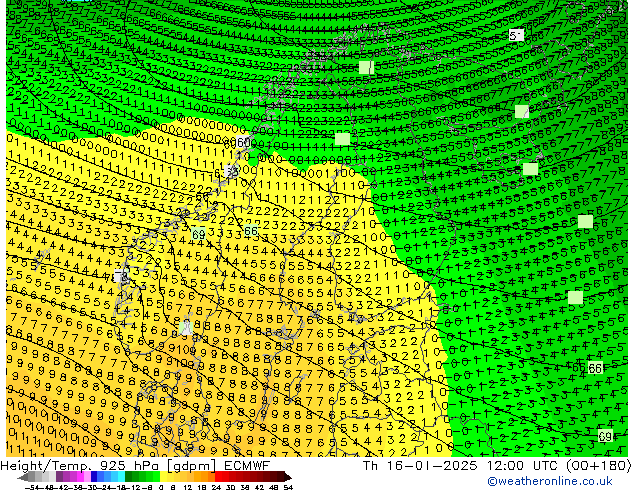The width and height of the screenshot is (634, 490).
Task: Click the dark right arrow end of the color scale
Action: (287, 477)
